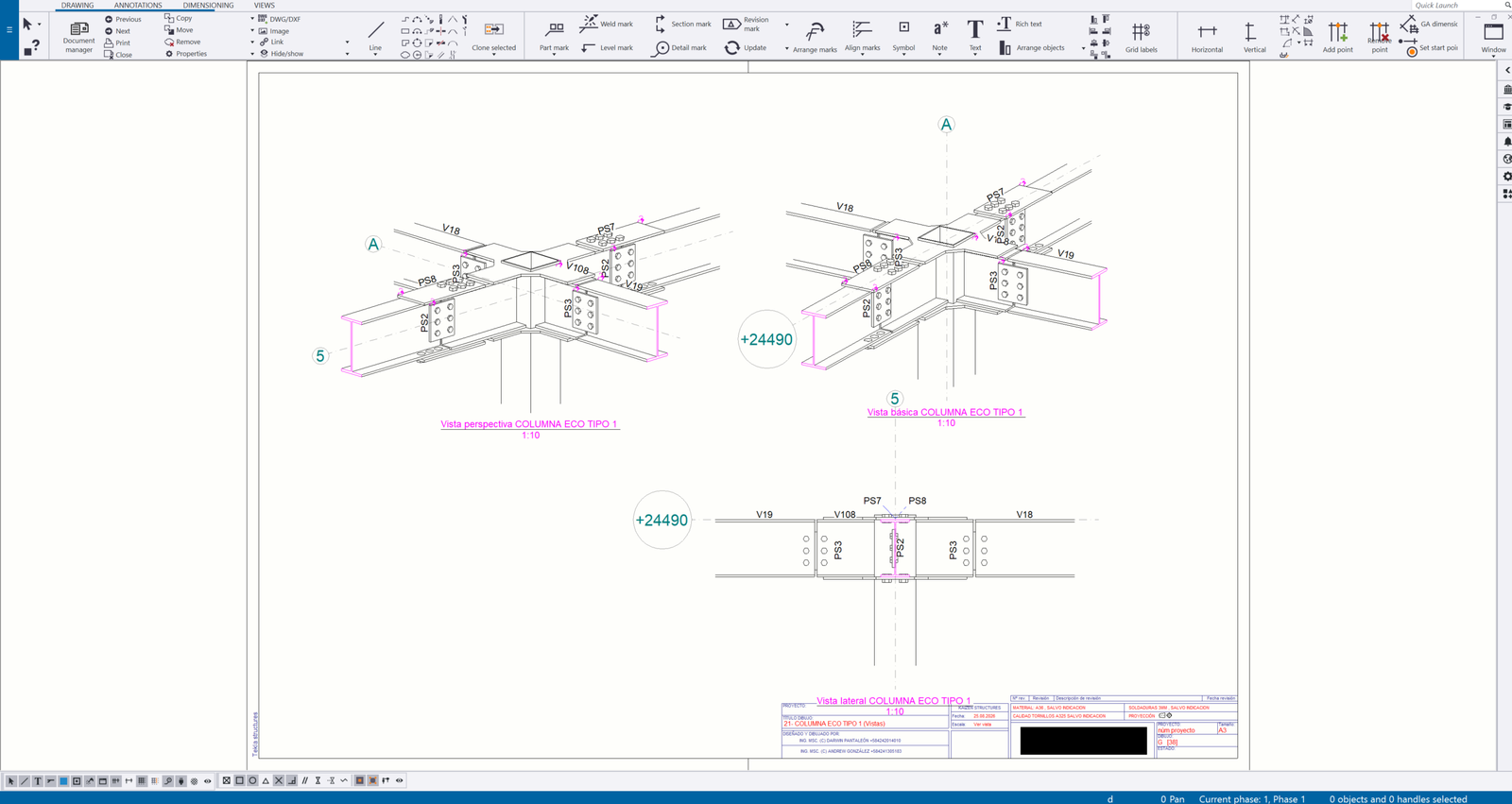Toggle select marks switch in bottom toolbar

pyautogui.click(x=51, y=780)
